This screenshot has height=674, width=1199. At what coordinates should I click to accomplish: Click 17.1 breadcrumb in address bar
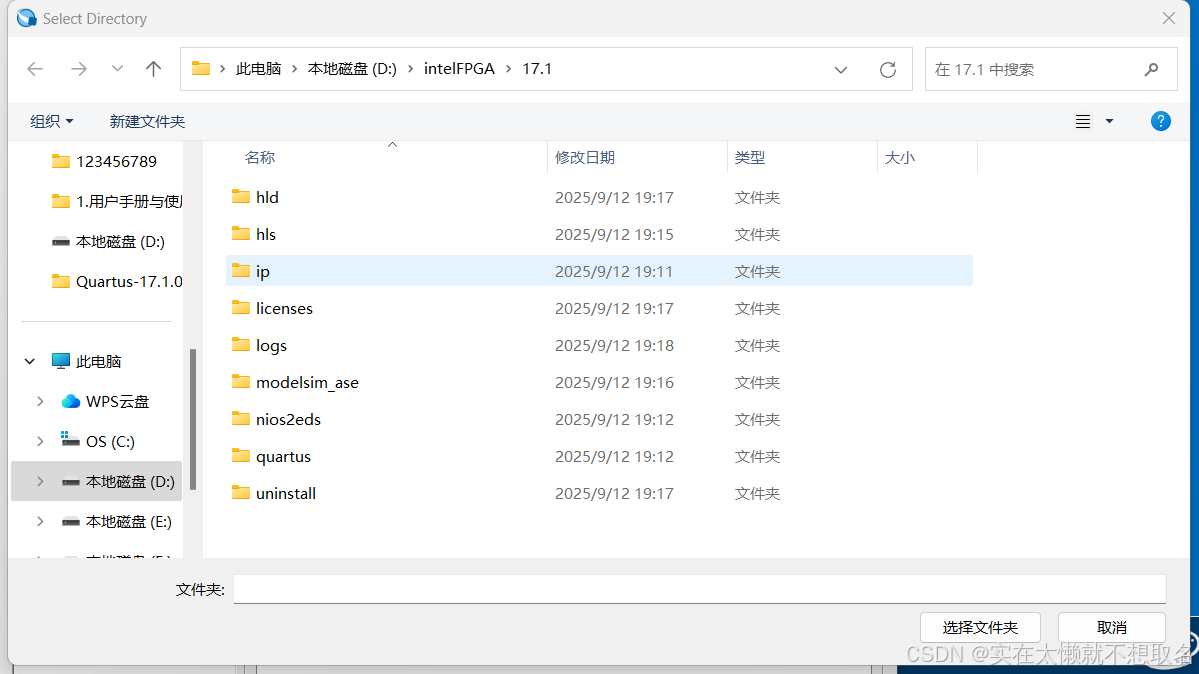[537, 69]
